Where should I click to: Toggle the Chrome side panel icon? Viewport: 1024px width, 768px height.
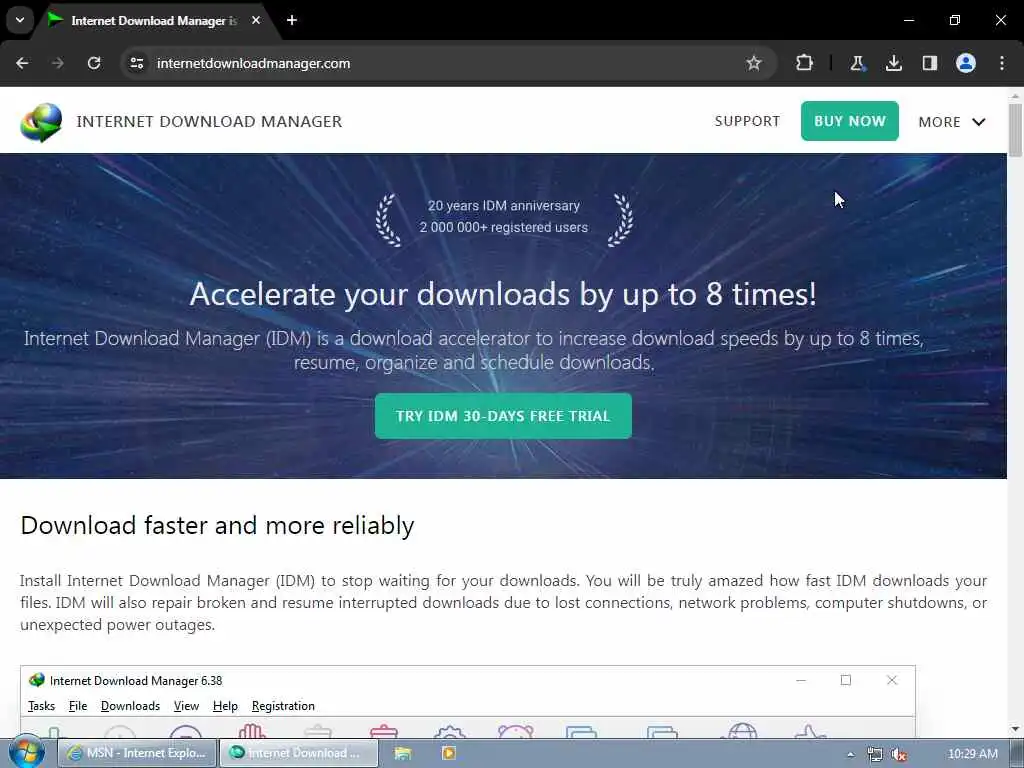click(930, 63)
